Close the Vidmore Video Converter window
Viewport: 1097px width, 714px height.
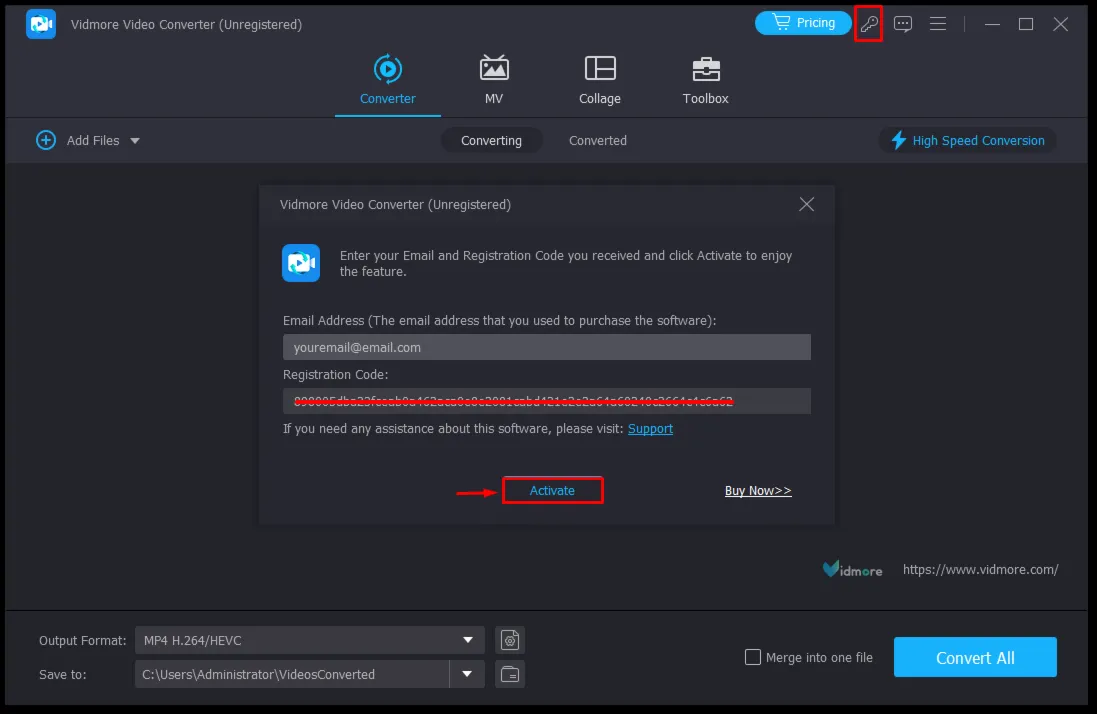coord(1061,24)
